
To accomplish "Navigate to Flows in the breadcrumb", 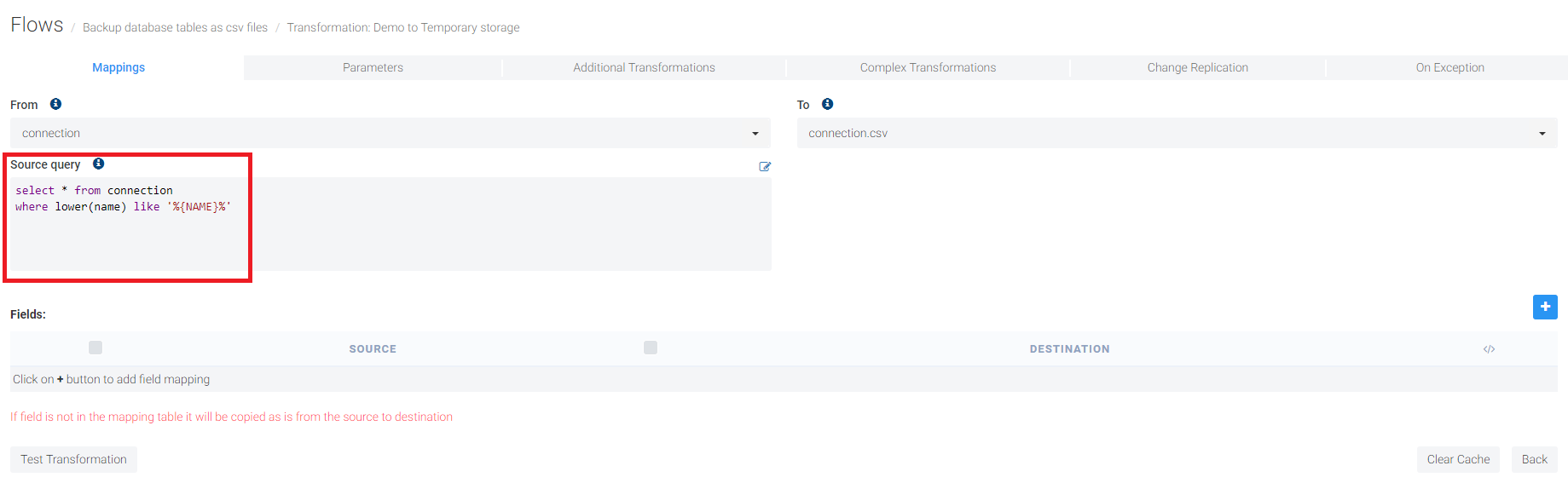I will click(37, 25).
